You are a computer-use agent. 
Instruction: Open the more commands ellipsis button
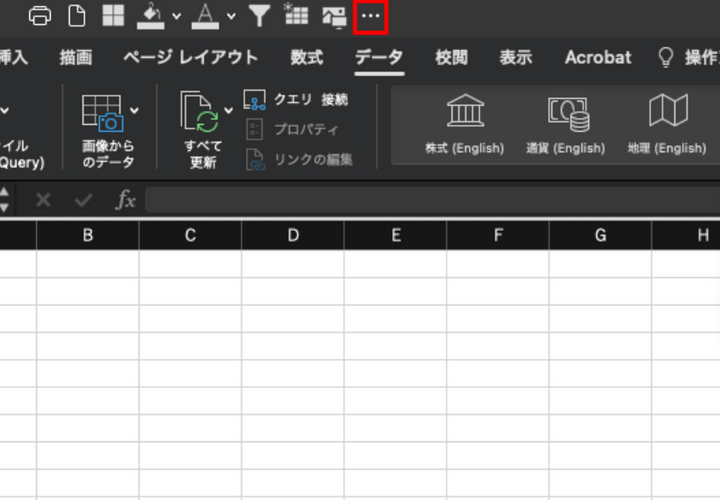tap(370, 16)
